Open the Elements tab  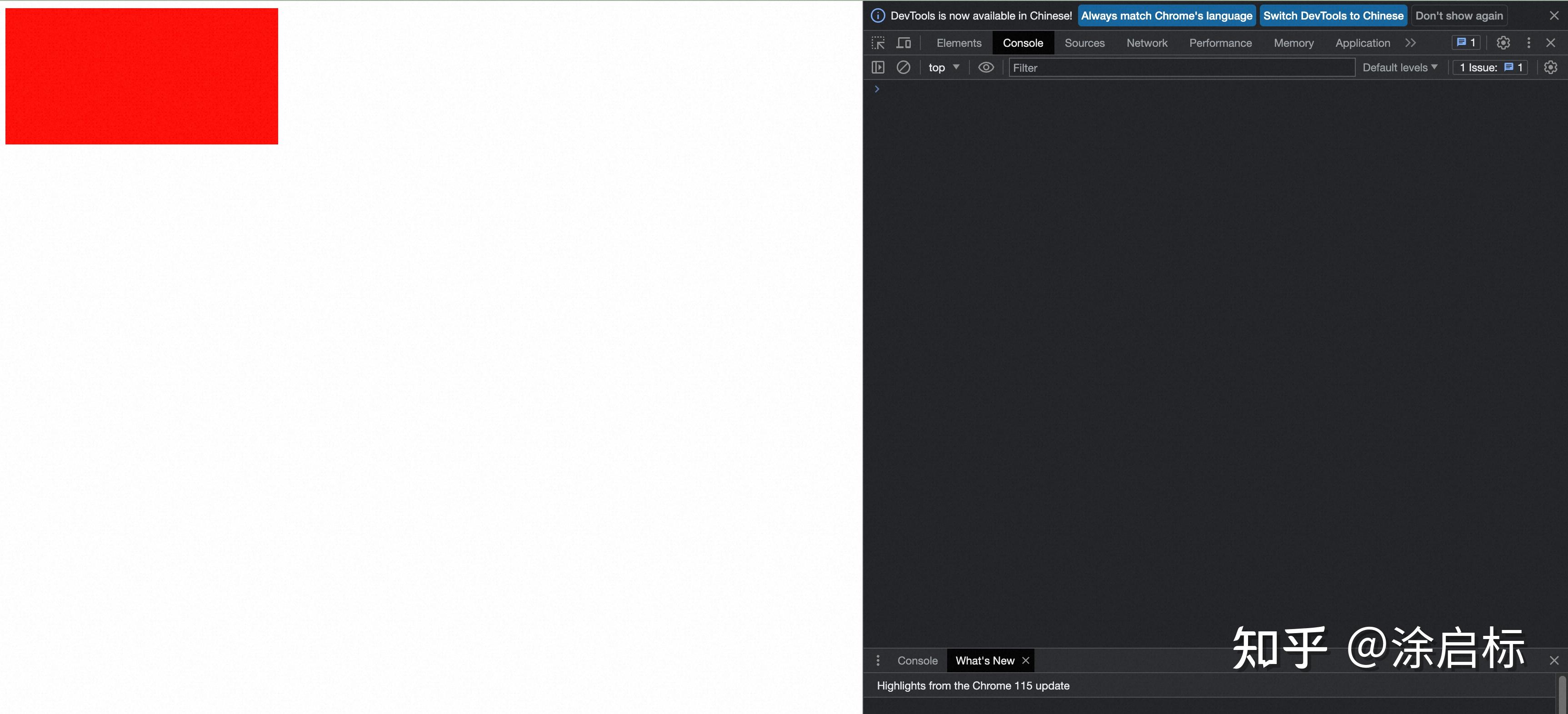point(959,43)
